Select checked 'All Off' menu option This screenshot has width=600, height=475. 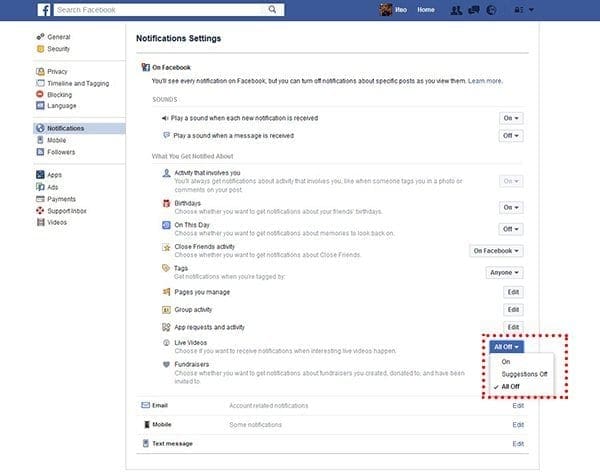[512, 385]
